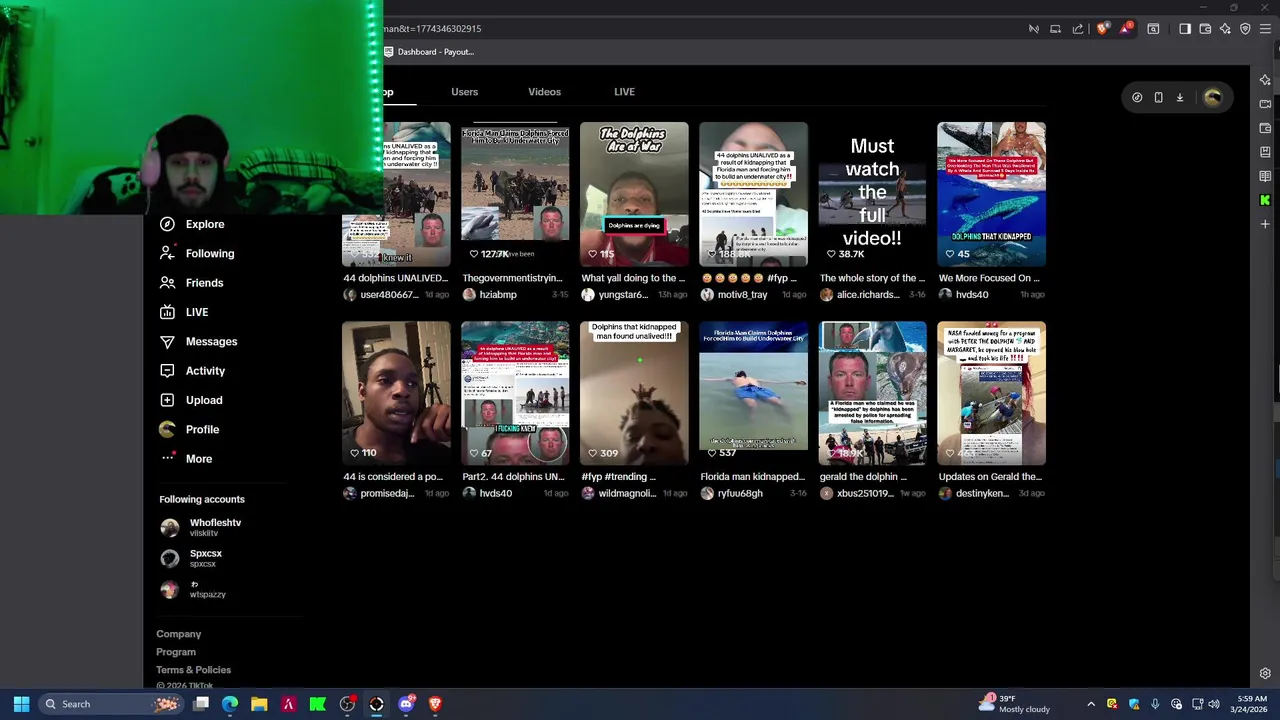The image size is (1280, 720).
Task: Click the green Kick icon in browser sidebar
Action: click(1265, 200)
